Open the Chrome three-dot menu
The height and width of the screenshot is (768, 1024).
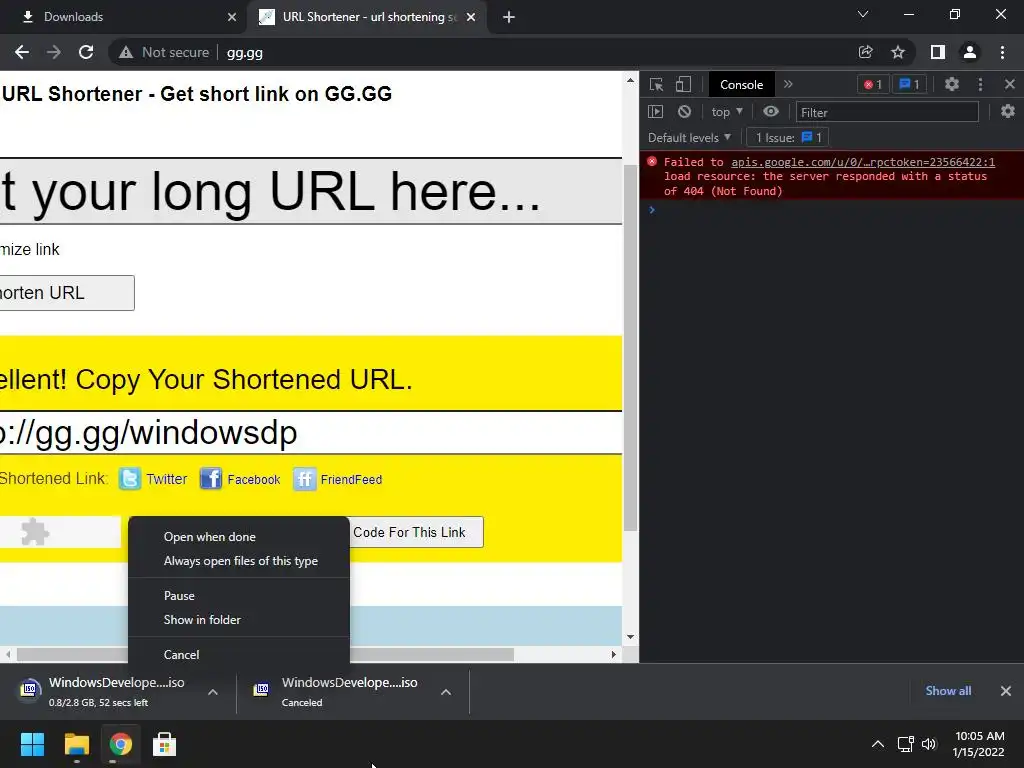pos(1002,52)
